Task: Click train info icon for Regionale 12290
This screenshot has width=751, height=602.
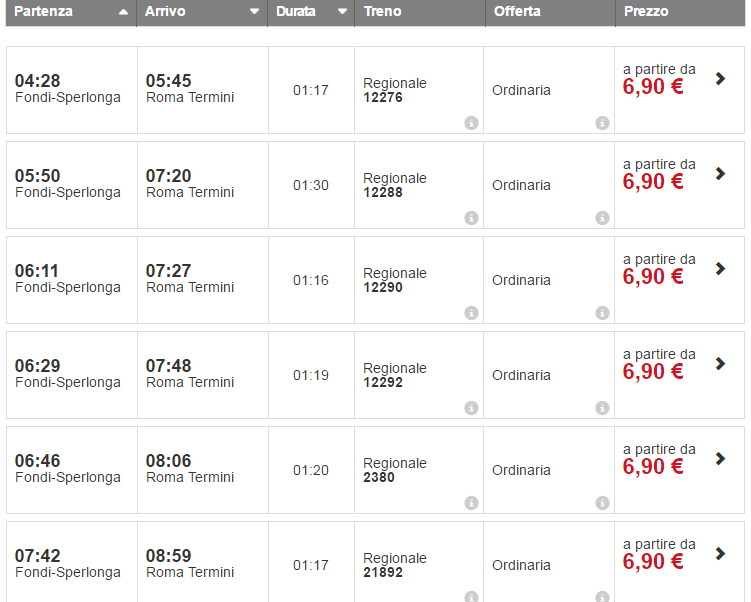Action: click(x=471, y=313)
